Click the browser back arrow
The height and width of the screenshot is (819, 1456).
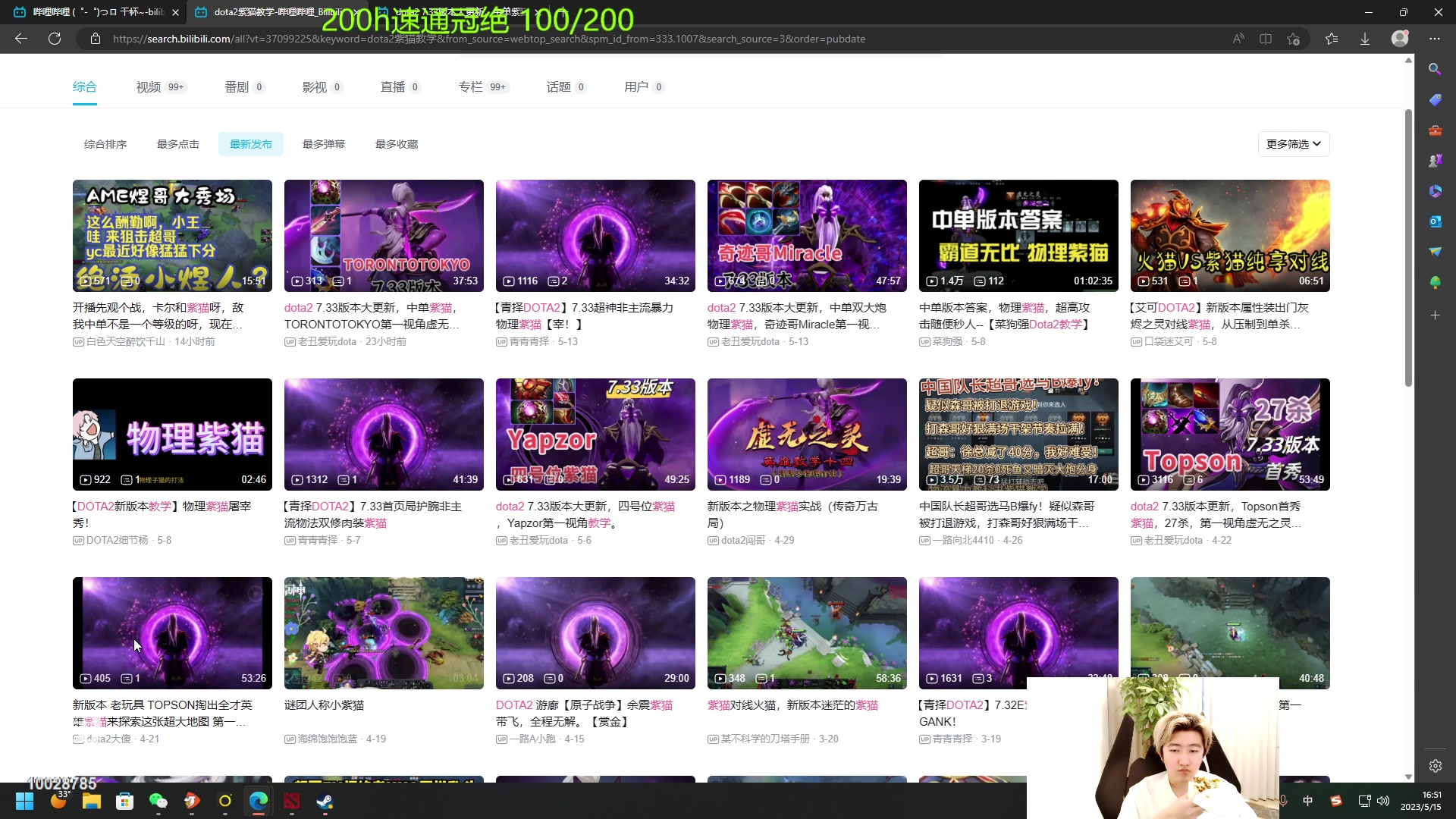[21, 39]
